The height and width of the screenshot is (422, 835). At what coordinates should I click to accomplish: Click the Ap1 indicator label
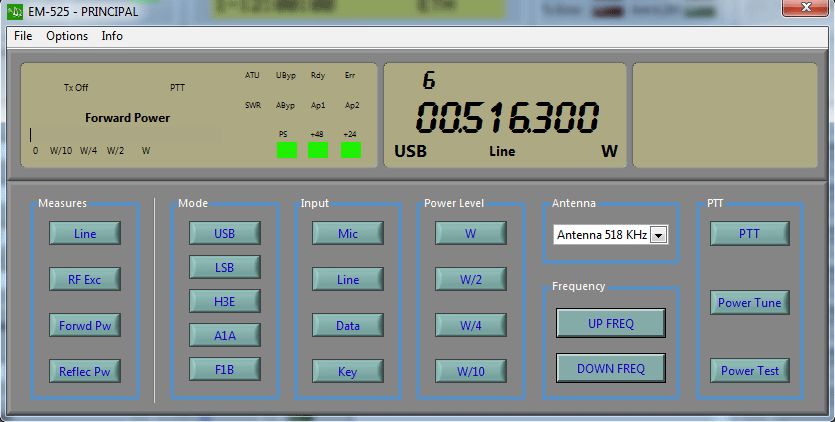318,105
